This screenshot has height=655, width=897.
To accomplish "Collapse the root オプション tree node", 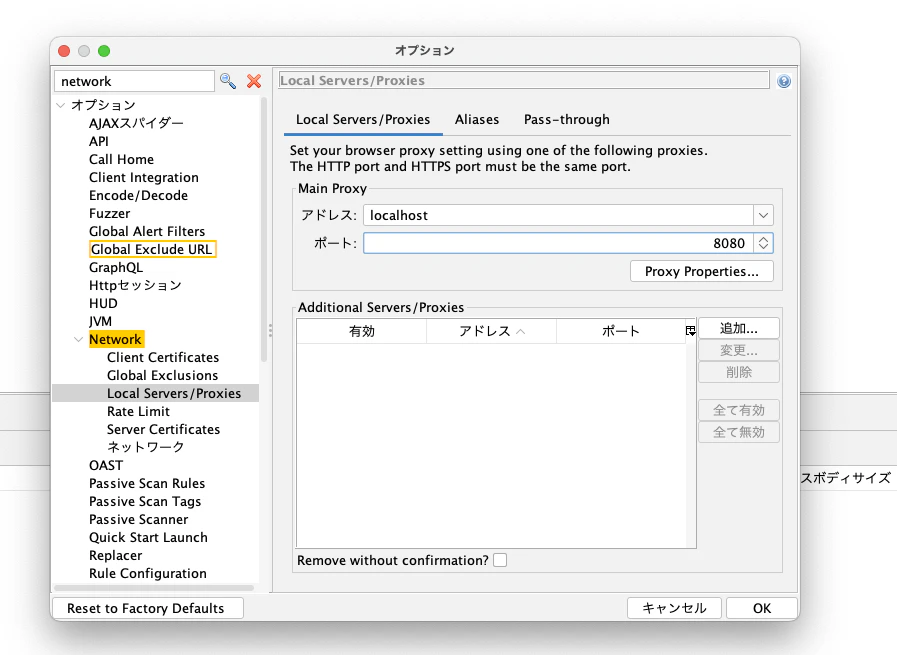I will click(61, 106).
